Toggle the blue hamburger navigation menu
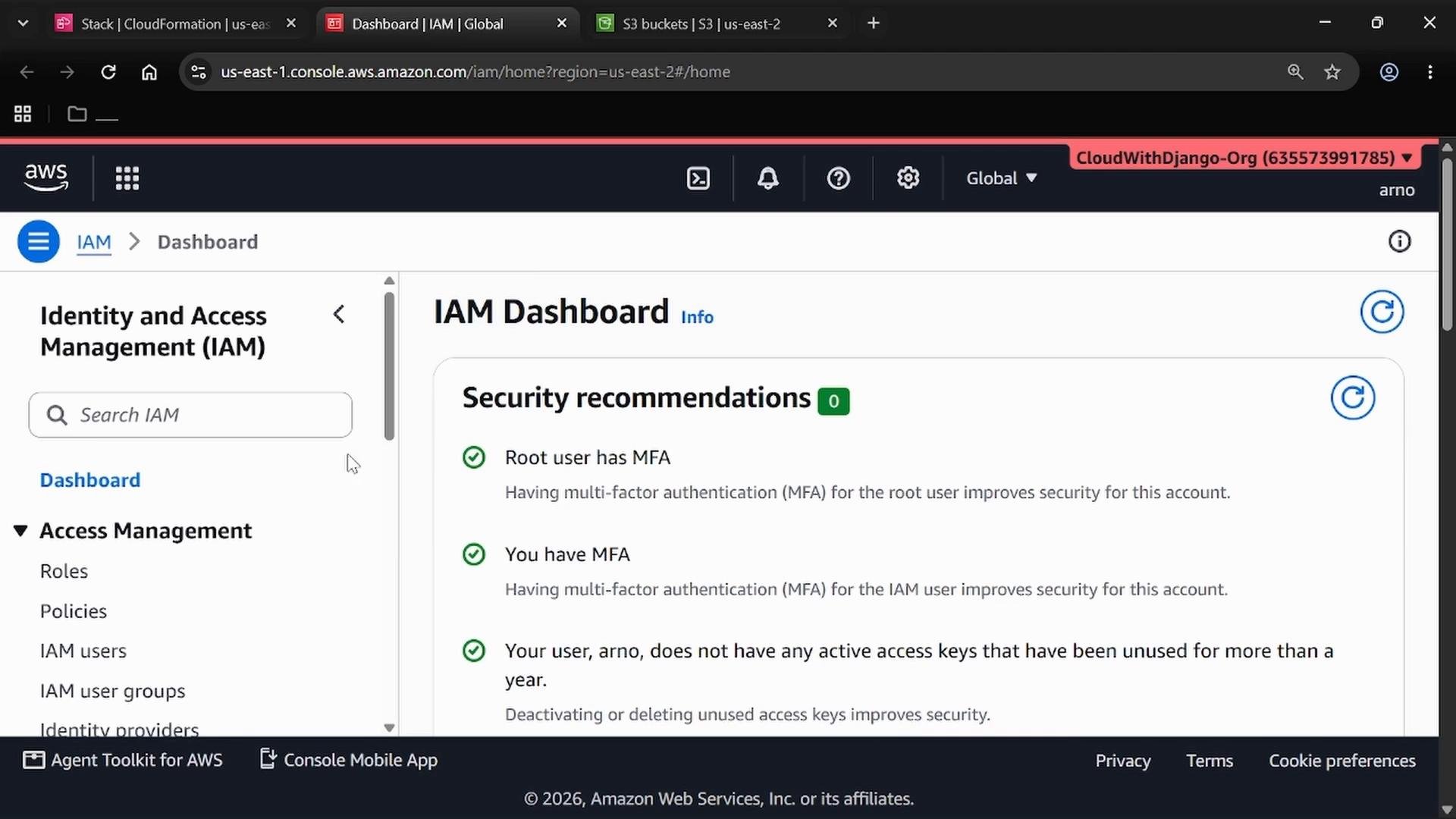 (39, 242)
